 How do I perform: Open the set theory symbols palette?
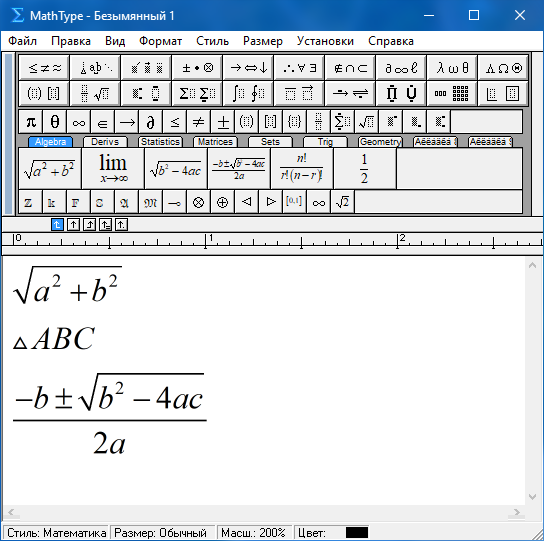coord(350,68)
